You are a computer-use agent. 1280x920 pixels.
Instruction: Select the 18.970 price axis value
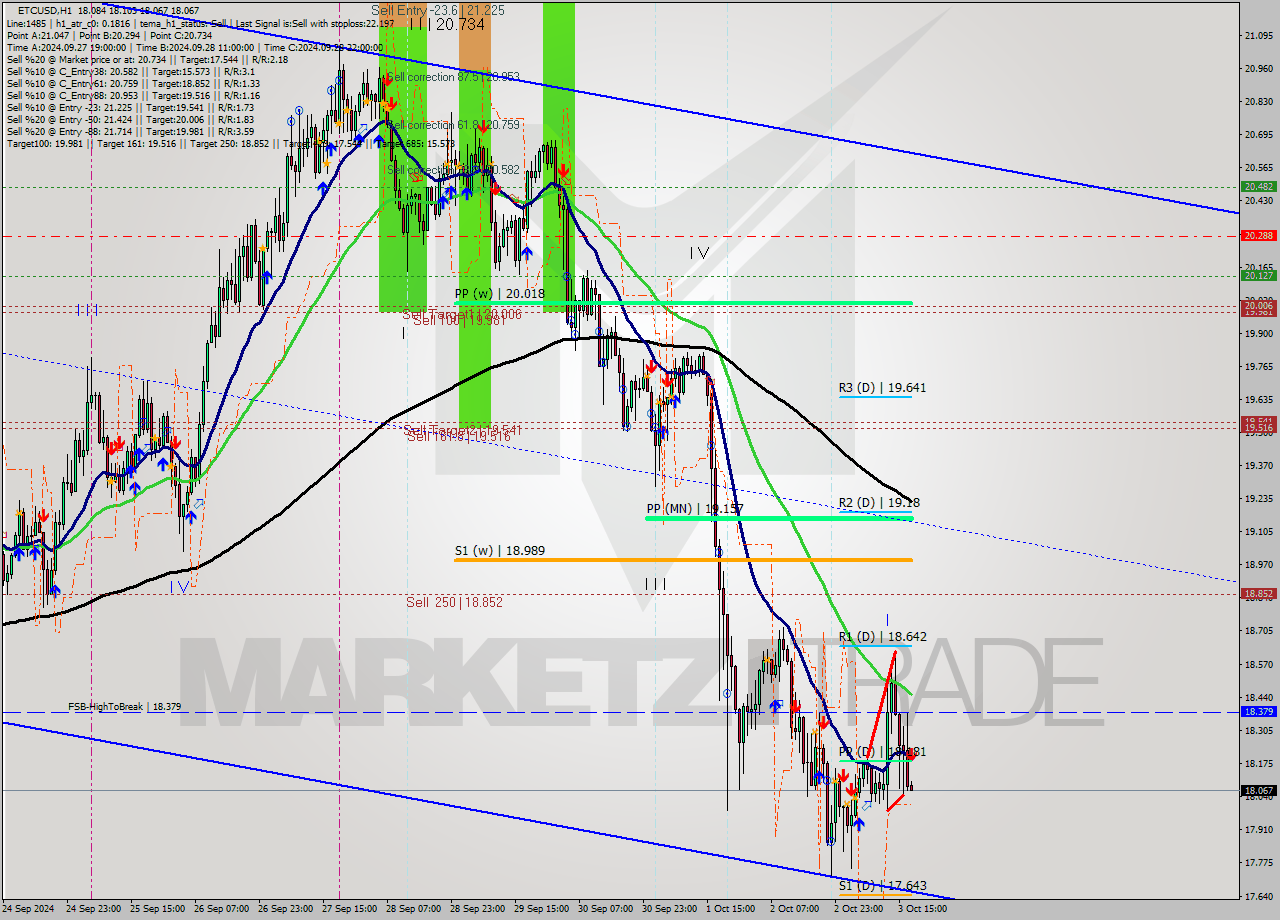pos(1258,565)
